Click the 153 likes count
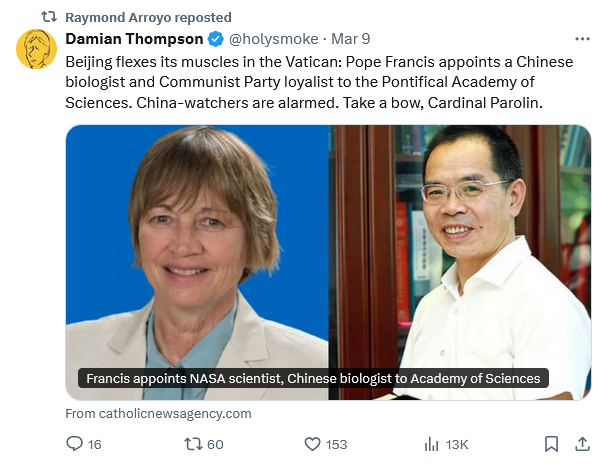The image size is (609, 465). [x=336, y=444]
